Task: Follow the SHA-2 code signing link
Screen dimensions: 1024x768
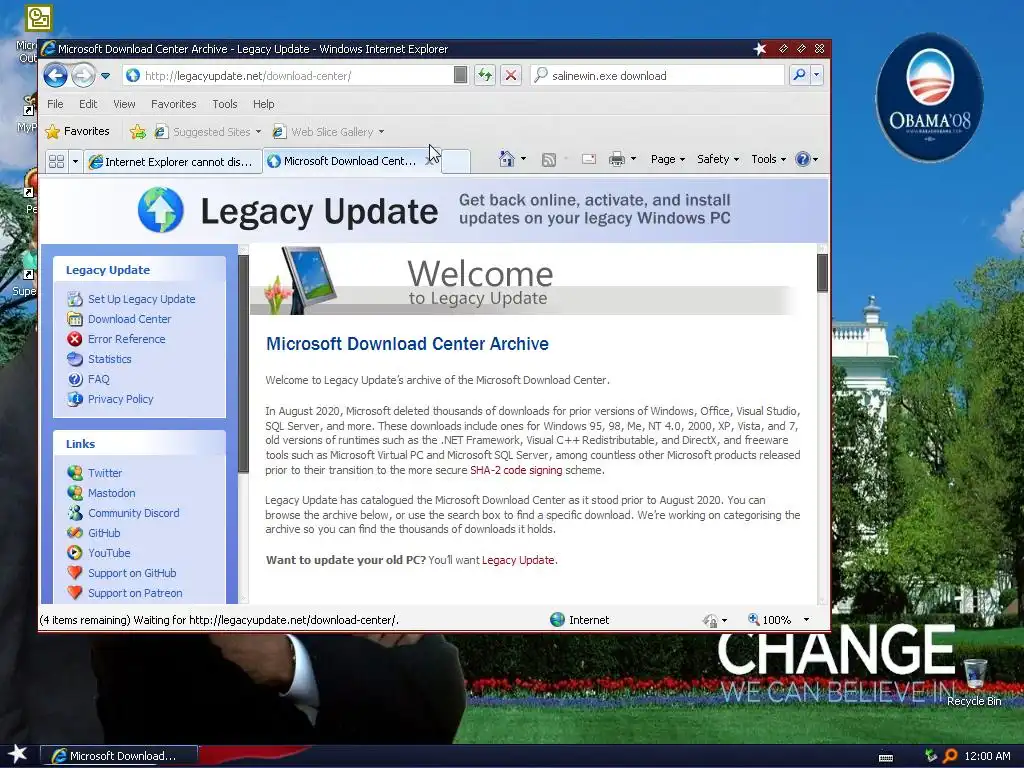Action: tap(516, 470)
